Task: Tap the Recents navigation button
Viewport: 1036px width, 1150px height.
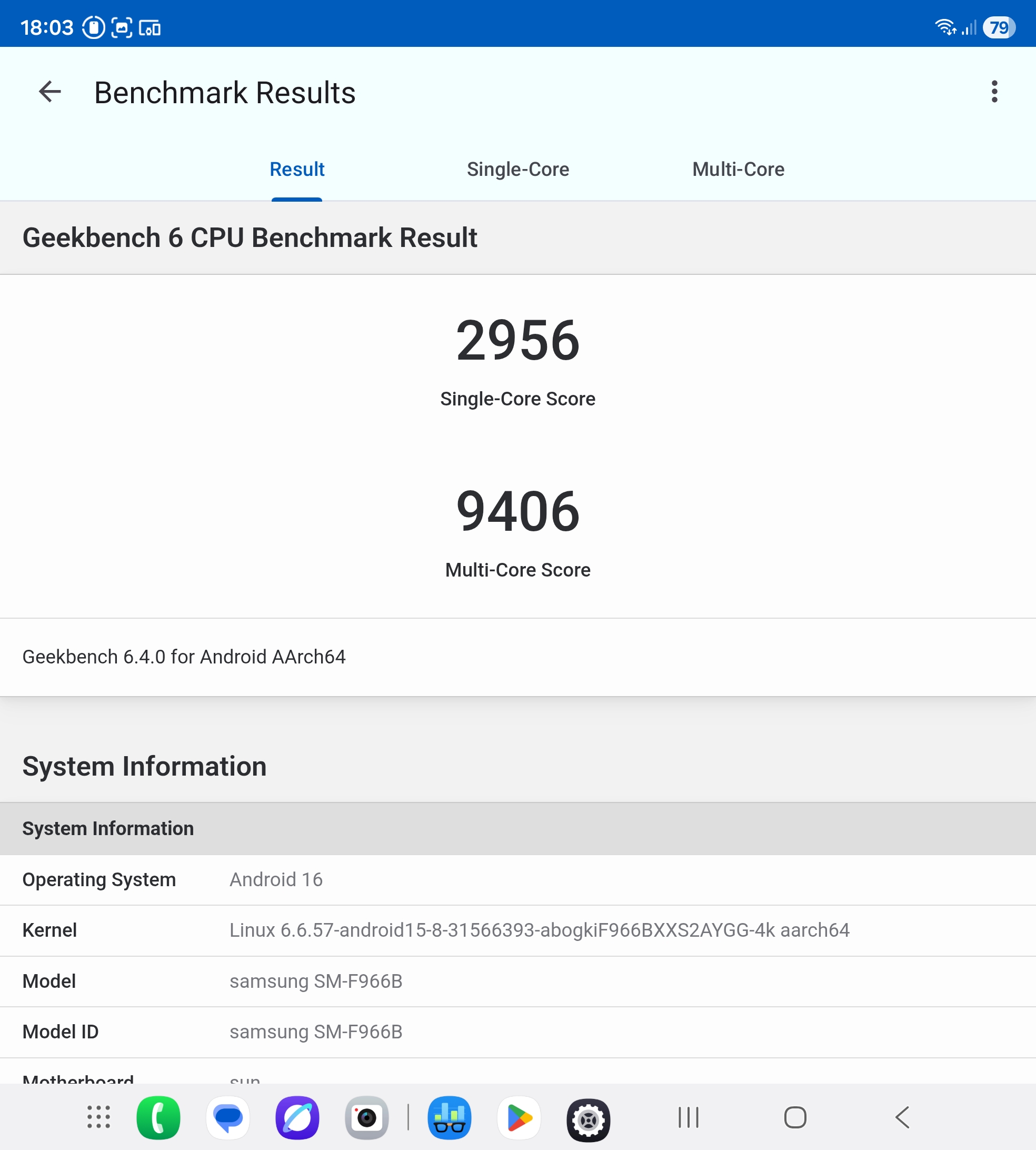Action: point(688,1117)
